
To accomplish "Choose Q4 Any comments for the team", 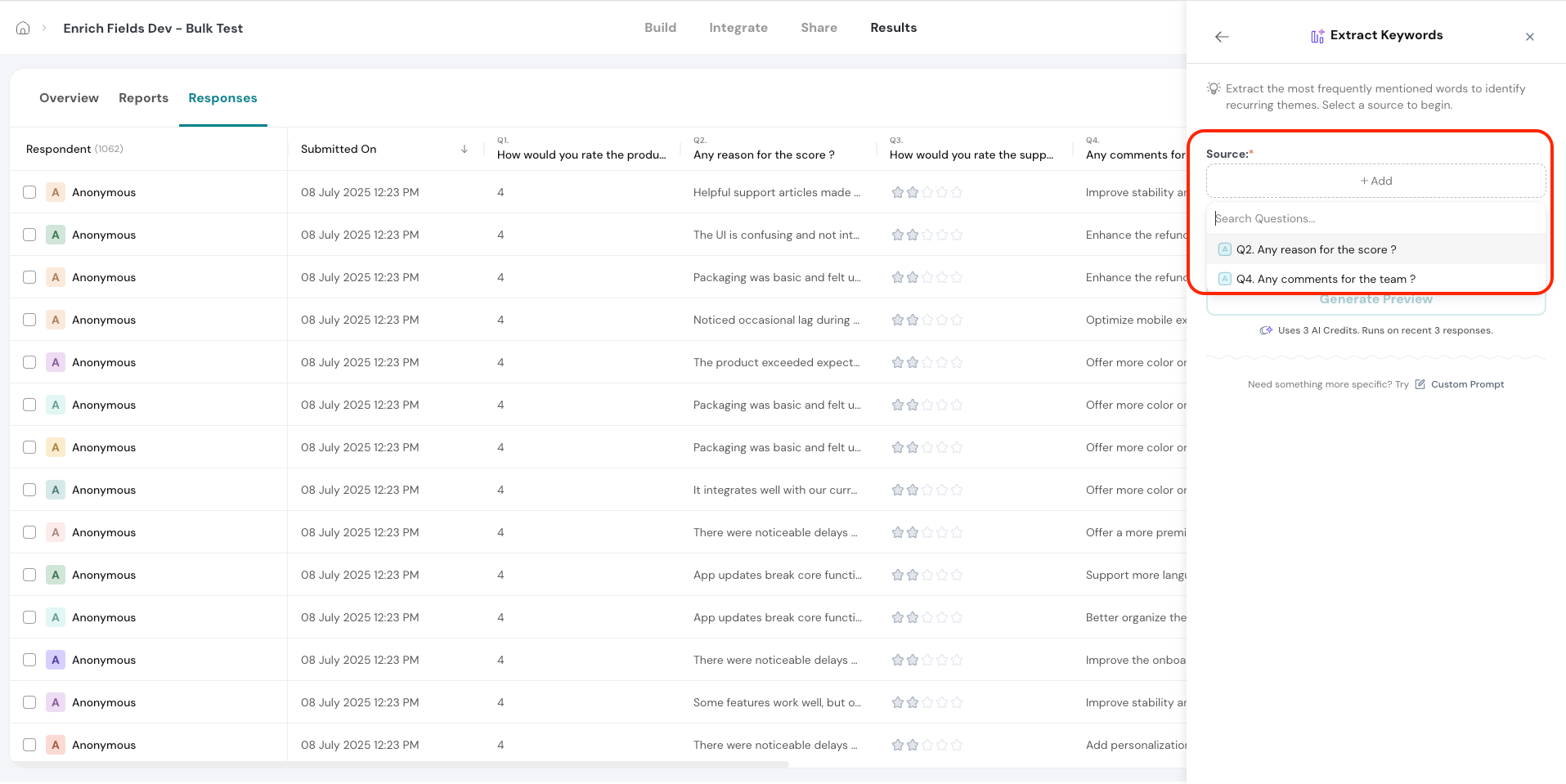I will pyautogui.click(x=1325, y=279).
